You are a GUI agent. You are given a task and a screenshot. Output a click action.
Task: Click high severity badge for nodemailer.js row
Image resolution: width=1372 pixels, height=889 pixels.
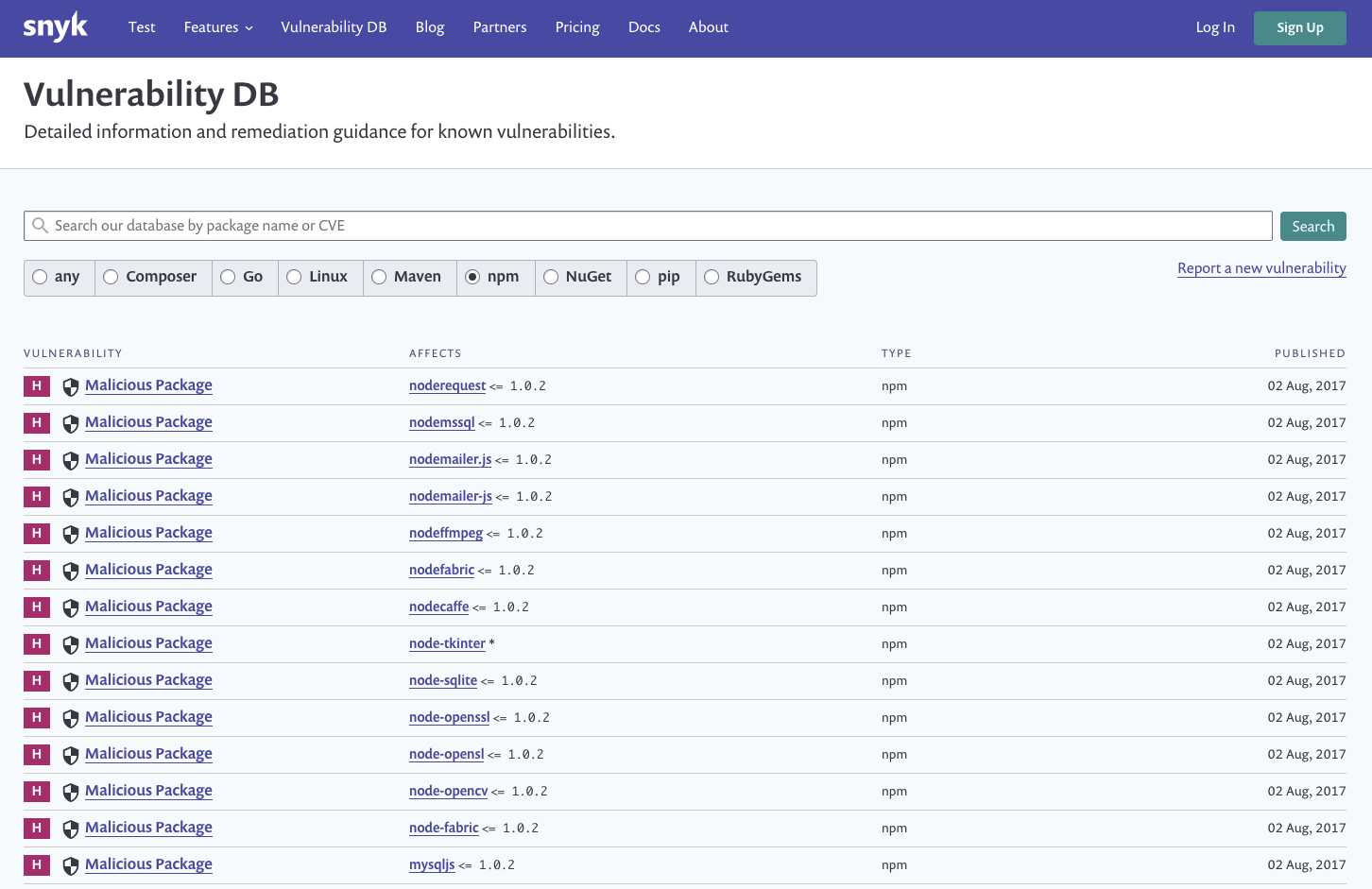coord(37,459)
